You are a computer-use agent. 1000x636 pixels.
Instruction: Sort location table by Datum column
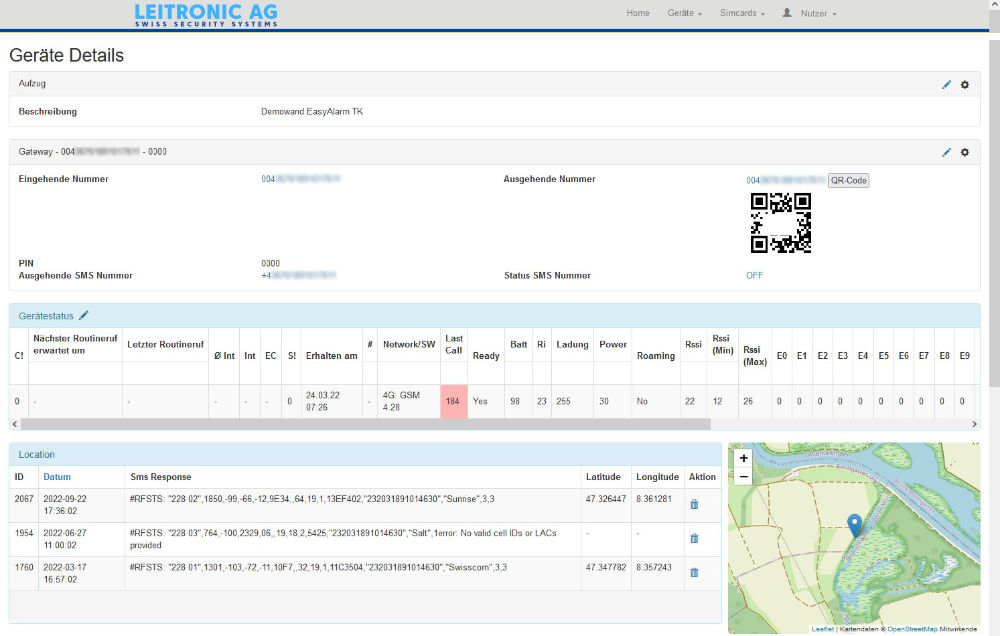(57, 477)
